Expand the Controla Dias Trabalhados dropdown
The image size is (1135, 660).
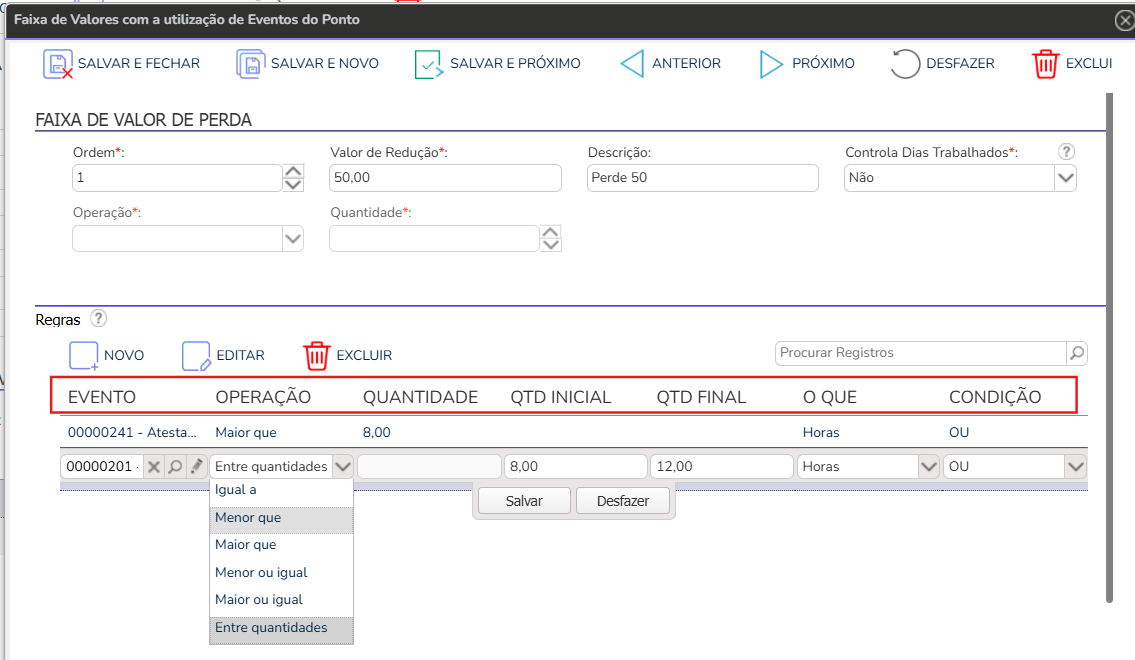[1065, 178]
